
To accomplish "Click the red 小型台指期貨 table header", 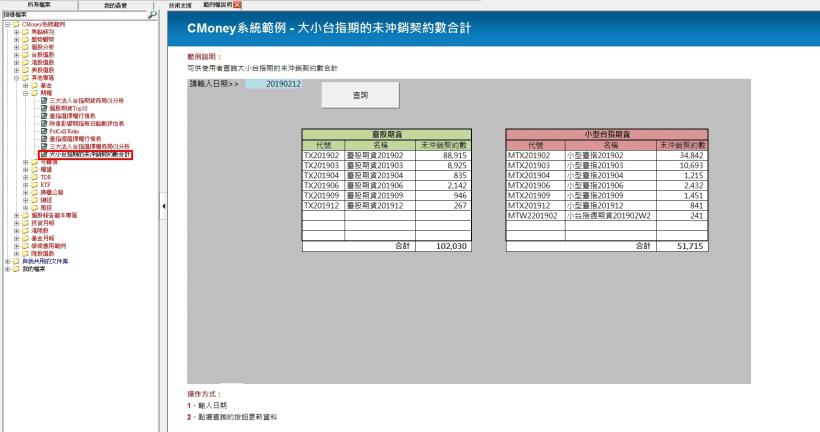I will click(x=607, y=134).
